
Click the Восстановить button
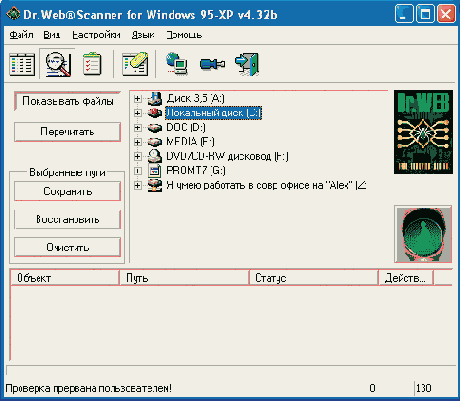click(x=67, y=219)
